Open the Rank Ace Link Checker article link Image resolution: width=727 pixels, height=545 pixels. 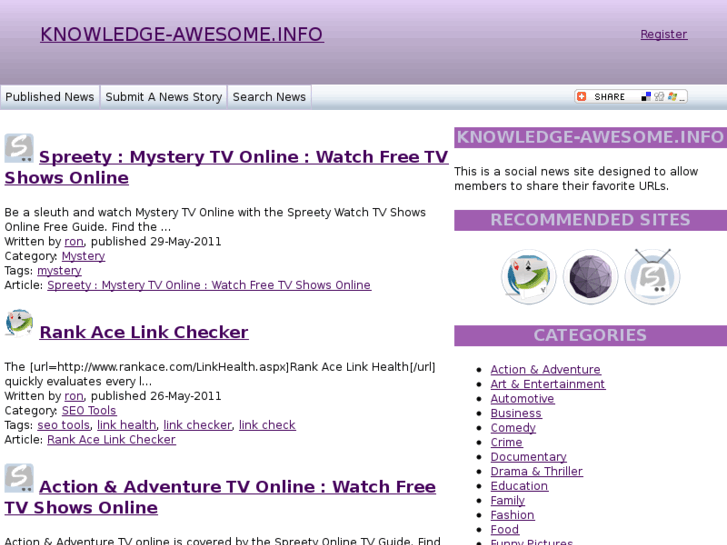pos(111,439)
